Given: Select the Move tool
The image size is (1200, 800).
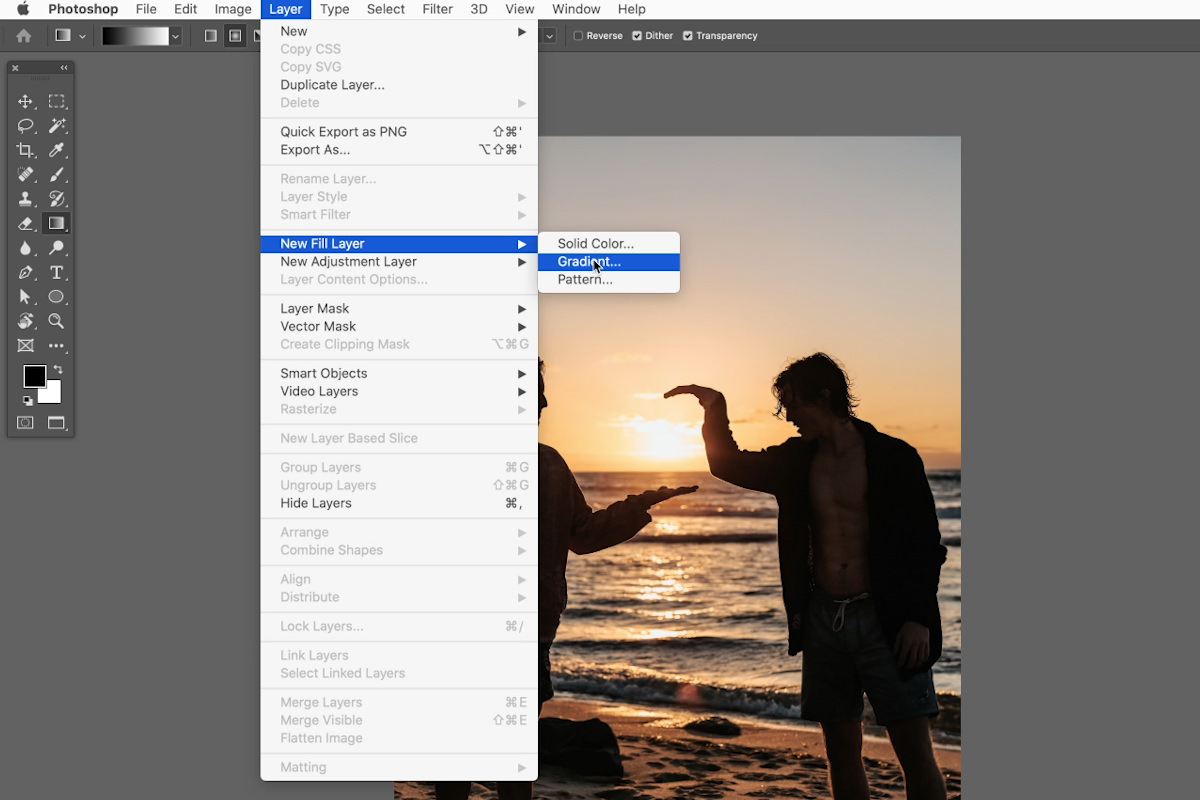Looking at the screenshot, I should tap(27, 101).
